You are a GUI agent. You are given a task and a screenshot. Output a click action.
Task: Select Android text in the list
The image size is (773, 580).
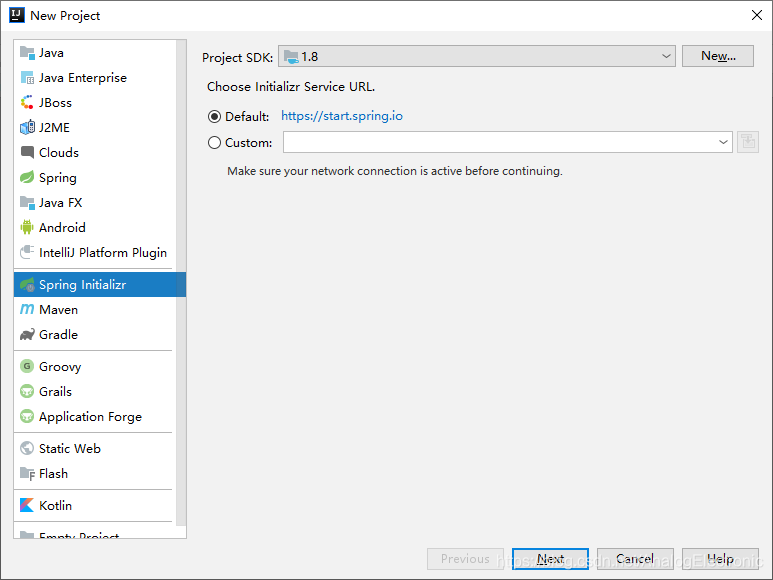[x=62, y=228]
